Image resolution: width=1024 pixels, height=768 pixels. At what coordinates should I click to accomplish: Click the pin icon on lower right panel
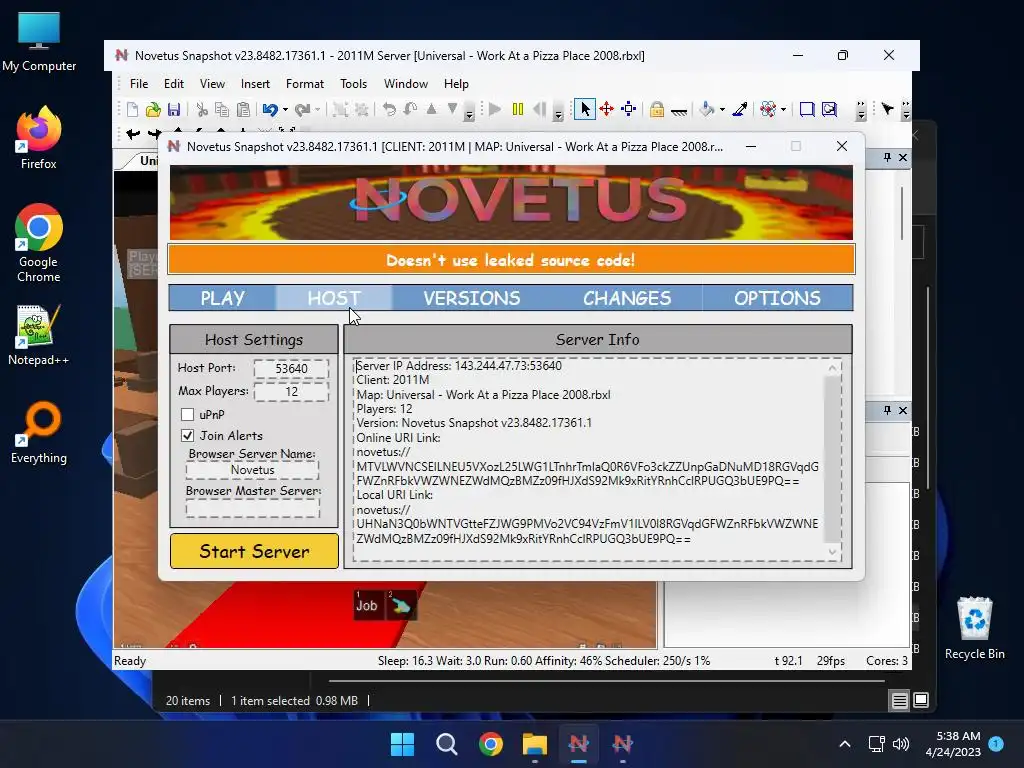(x=888, y=410)
